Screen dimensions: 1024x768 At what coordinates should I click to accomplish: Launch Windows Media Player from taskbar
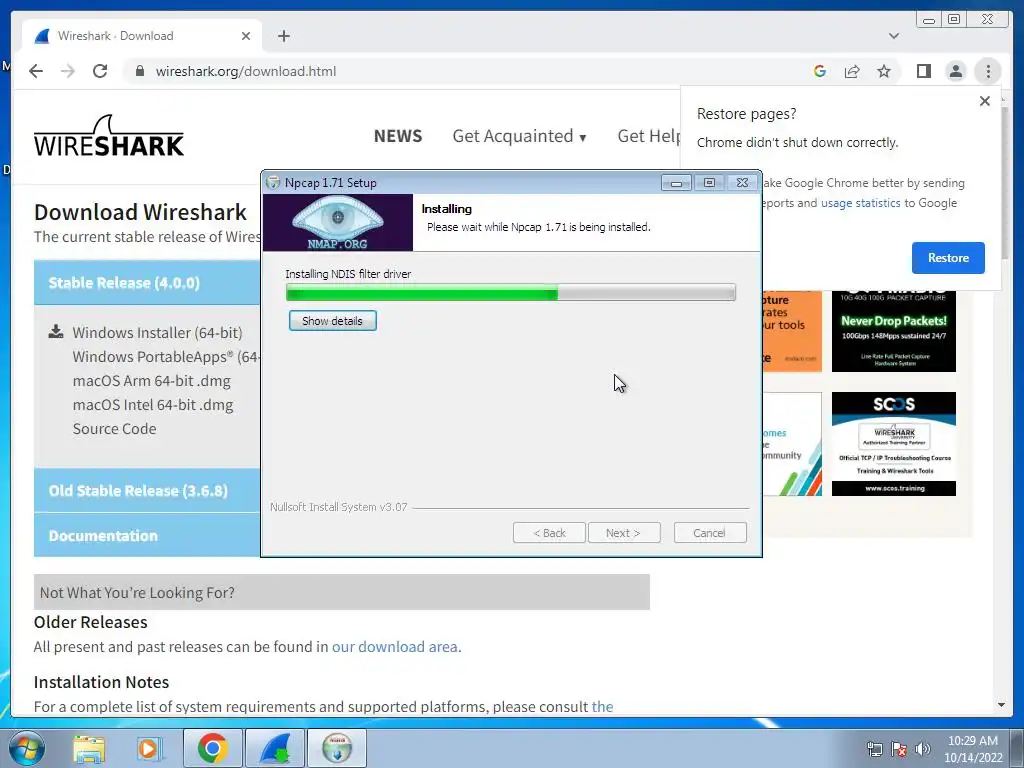(x=149, y=748)
